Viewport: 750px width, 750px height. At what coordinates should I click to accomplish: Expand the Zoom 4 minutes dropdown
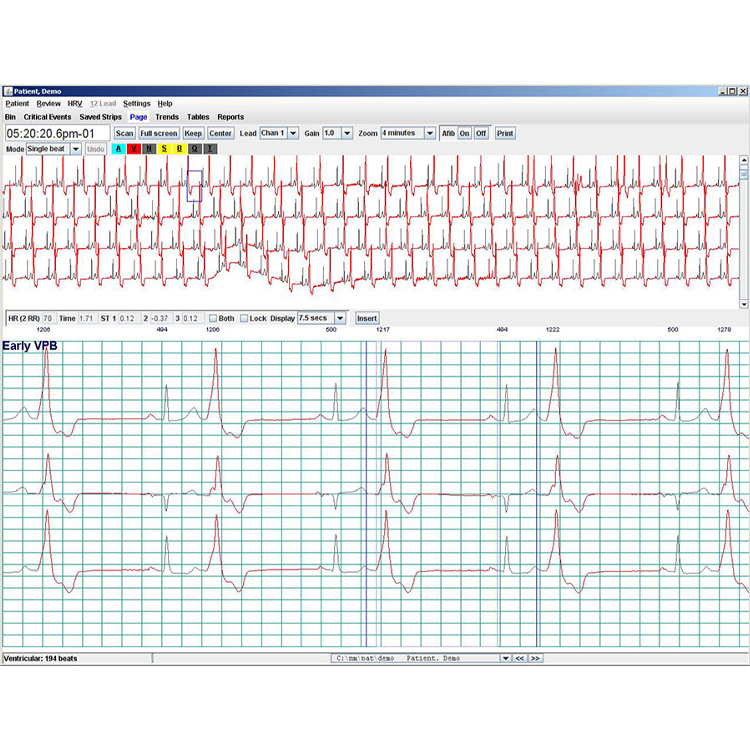point(408,133)
